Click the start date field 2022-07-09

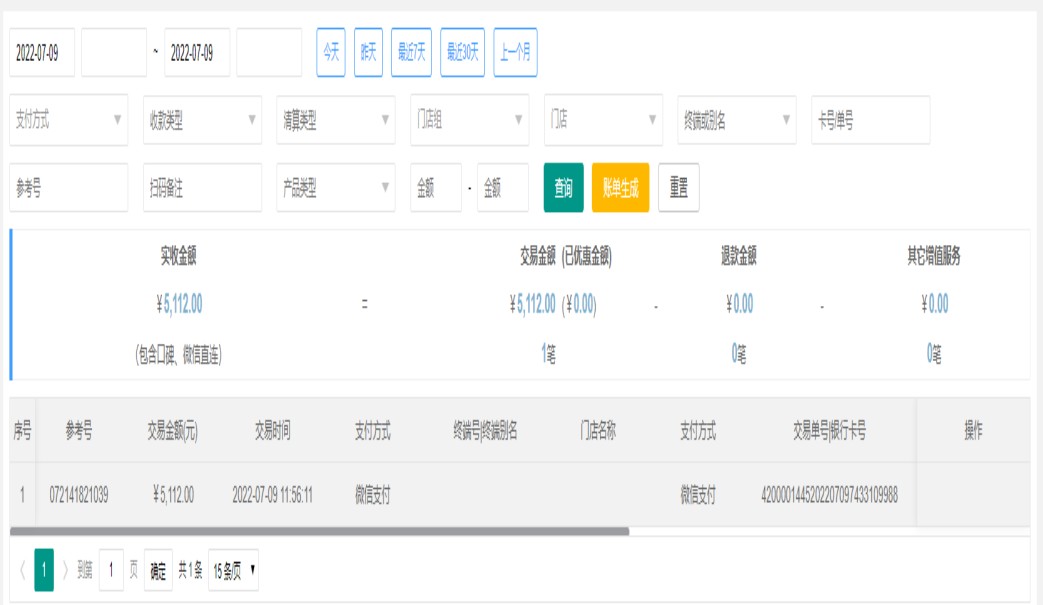(x=43, y=53)
